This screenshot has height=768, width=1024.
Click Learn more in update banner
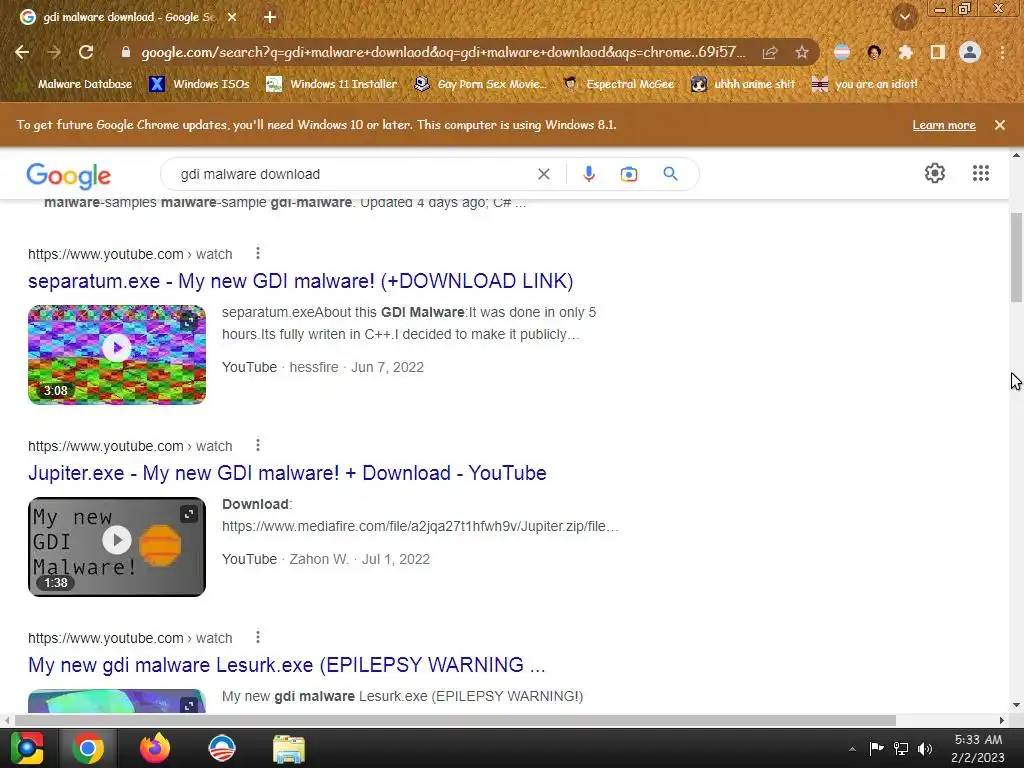pos(944,125)
